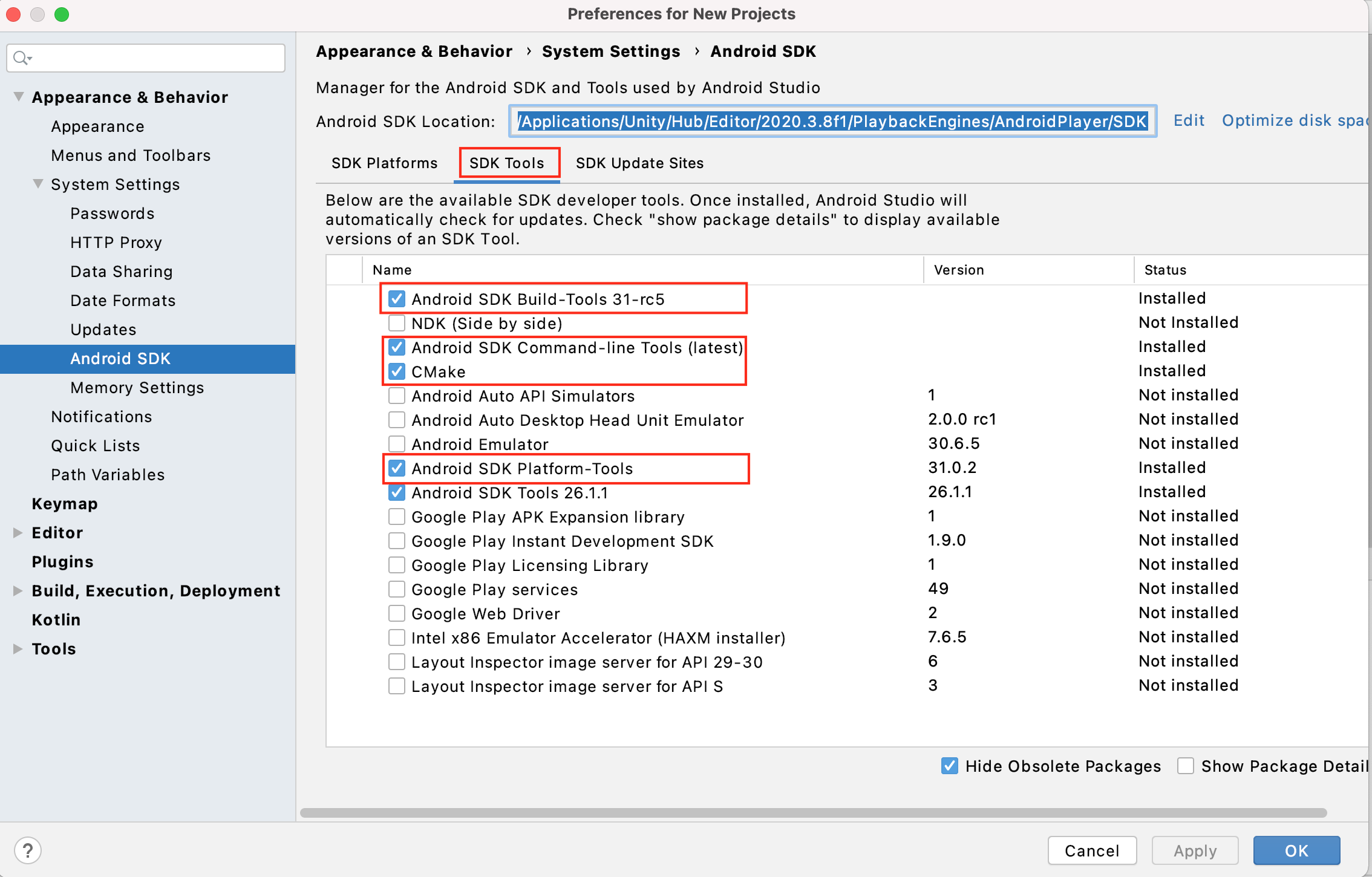
Task: Collapse the Appearance & Behavior section
Action: point(19,97)
